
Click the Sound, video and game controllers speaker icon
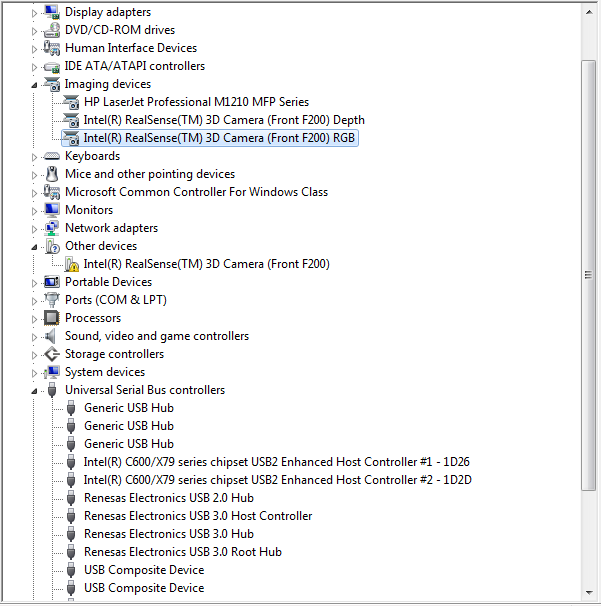click(x=52, y=336)
